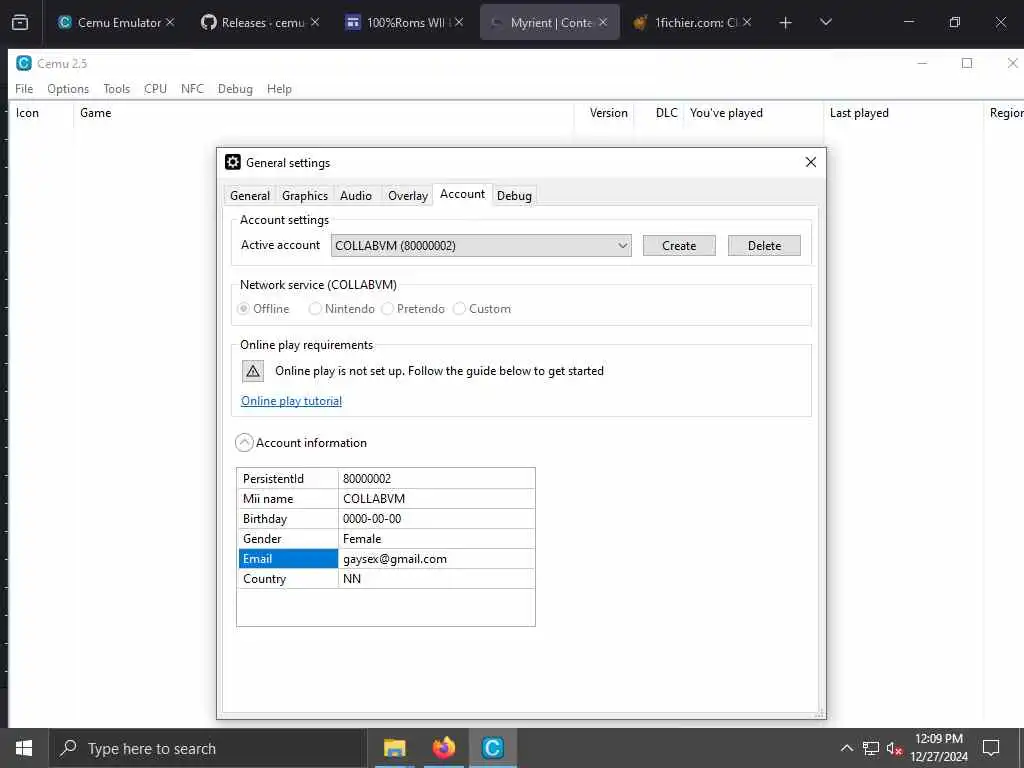Screen dimensions: 1024x768
Task: Open the Active account dropdown
Action: click(481, 246)
